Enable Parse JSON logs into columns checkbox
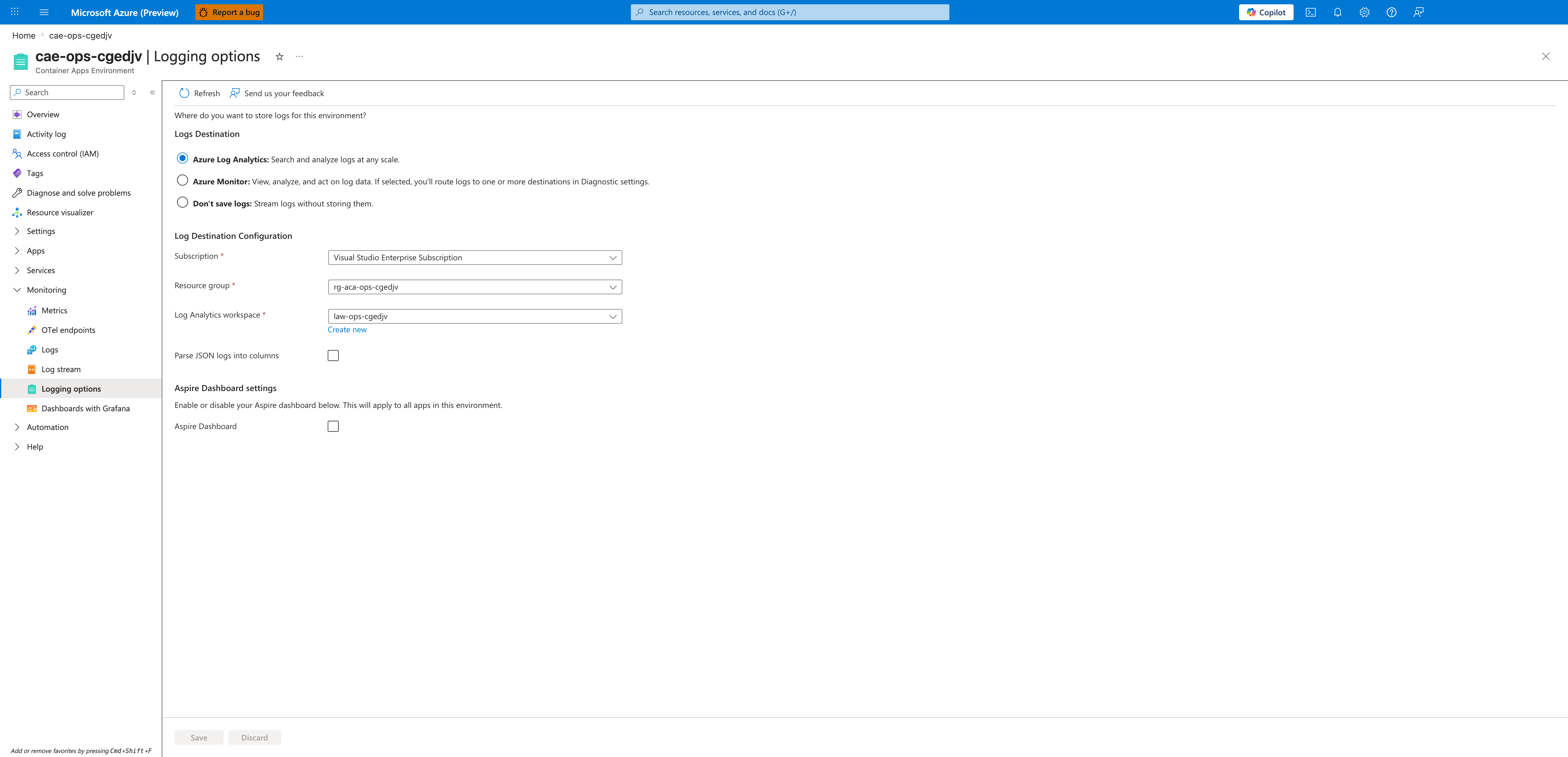The width and height of the screenshot is (1568, 757). pos(333,355)
